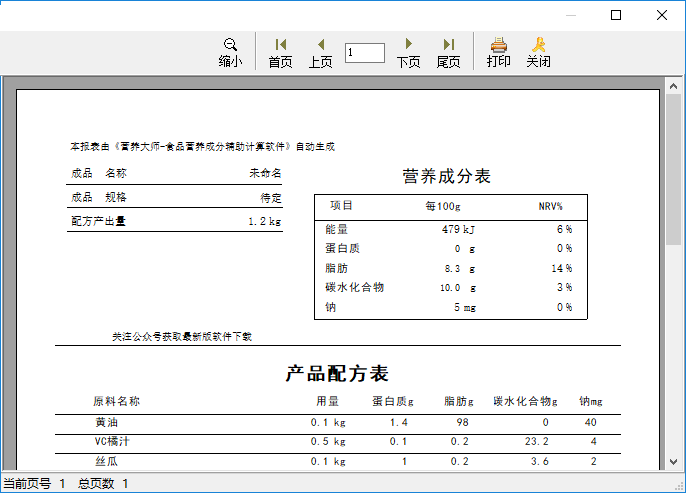Click the 钠mg column header

[591, 401]
